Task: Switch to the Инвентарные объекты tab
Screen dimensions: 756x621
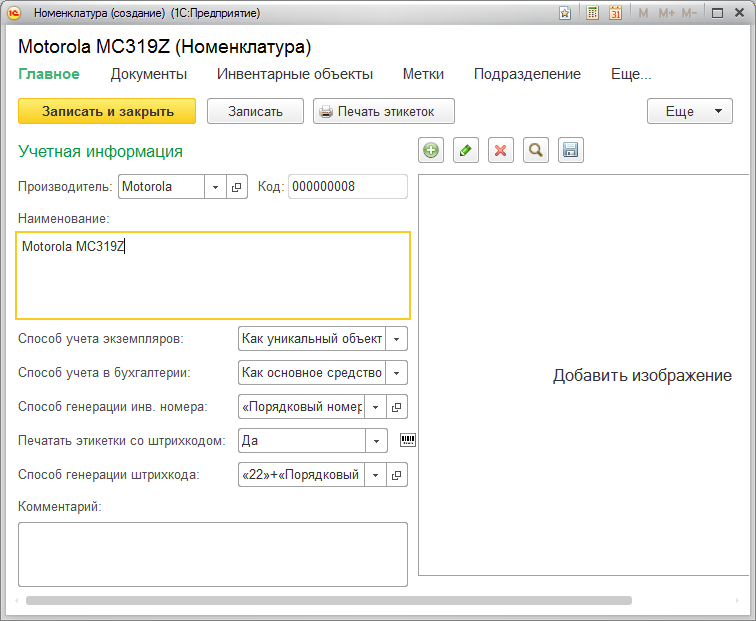Action: click(x=295, y=74)
